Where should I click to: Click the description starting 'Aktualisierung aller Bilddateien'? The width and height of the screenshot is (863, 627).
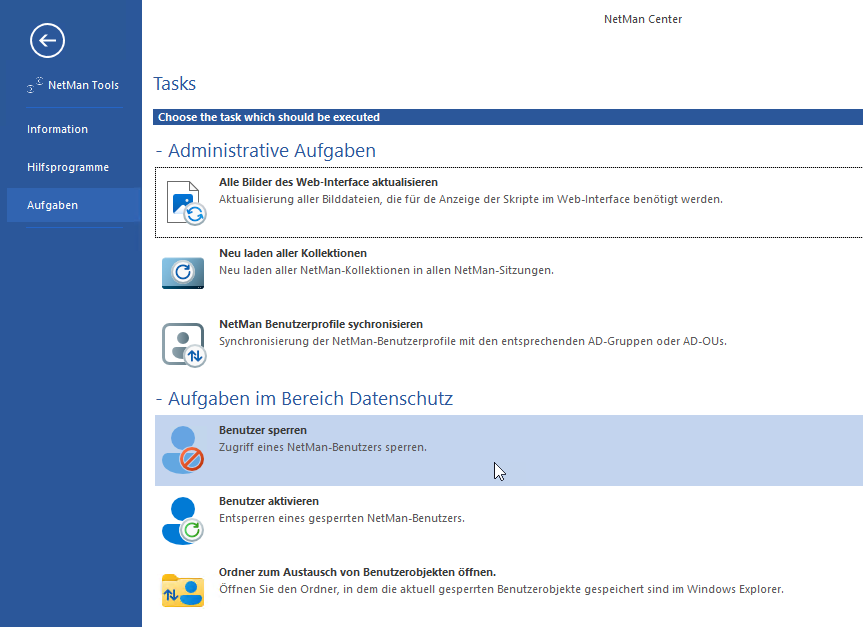point(471,199)
